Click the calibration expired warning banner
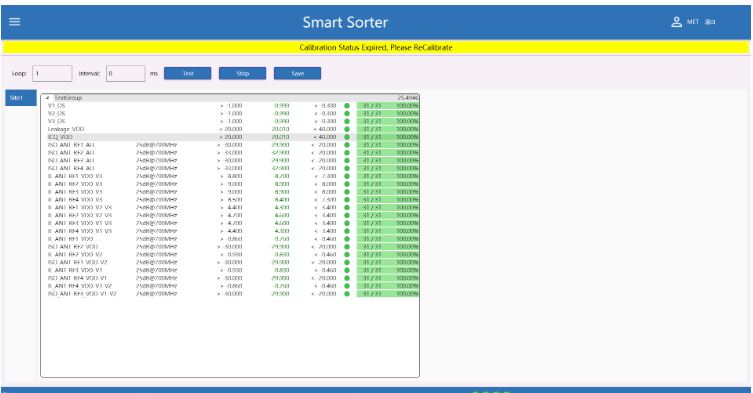 point(376,48)
